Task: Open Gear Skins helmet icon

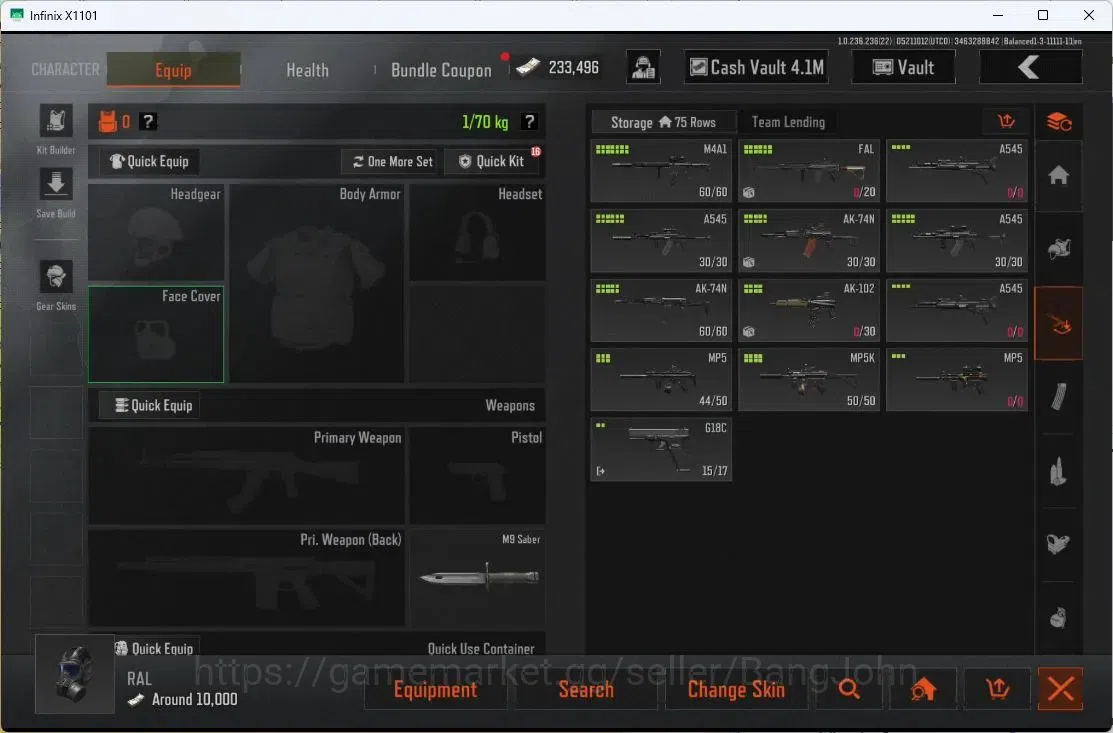Action: click(55, 277)
